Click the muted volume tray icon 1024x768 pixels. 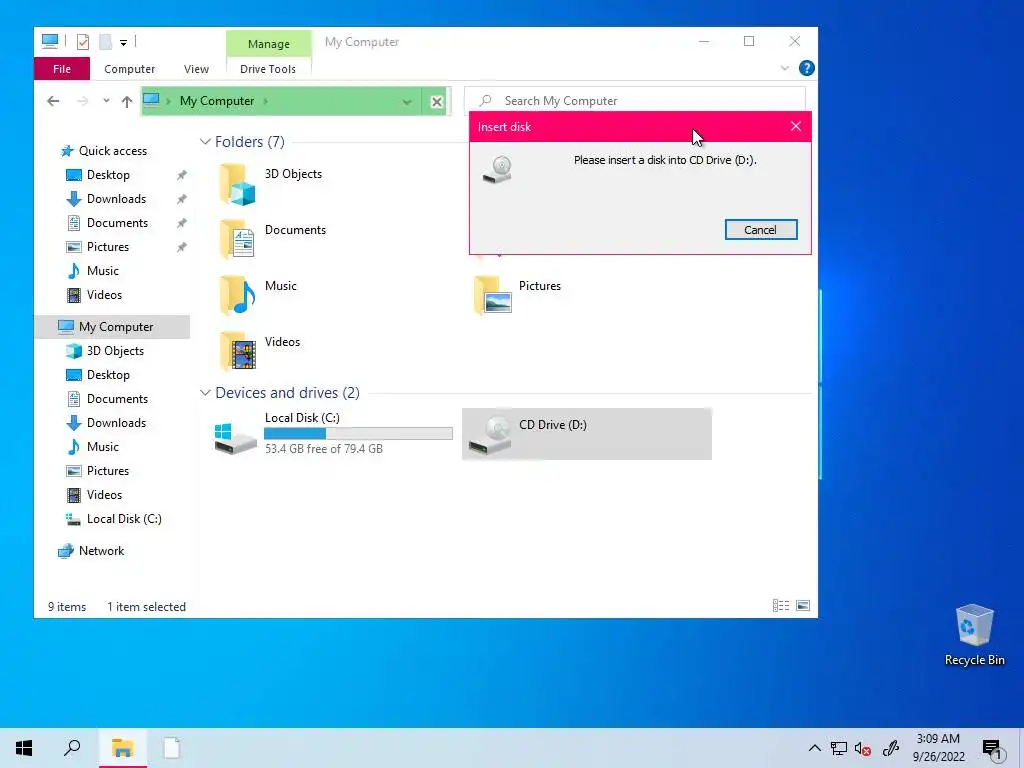863,748
